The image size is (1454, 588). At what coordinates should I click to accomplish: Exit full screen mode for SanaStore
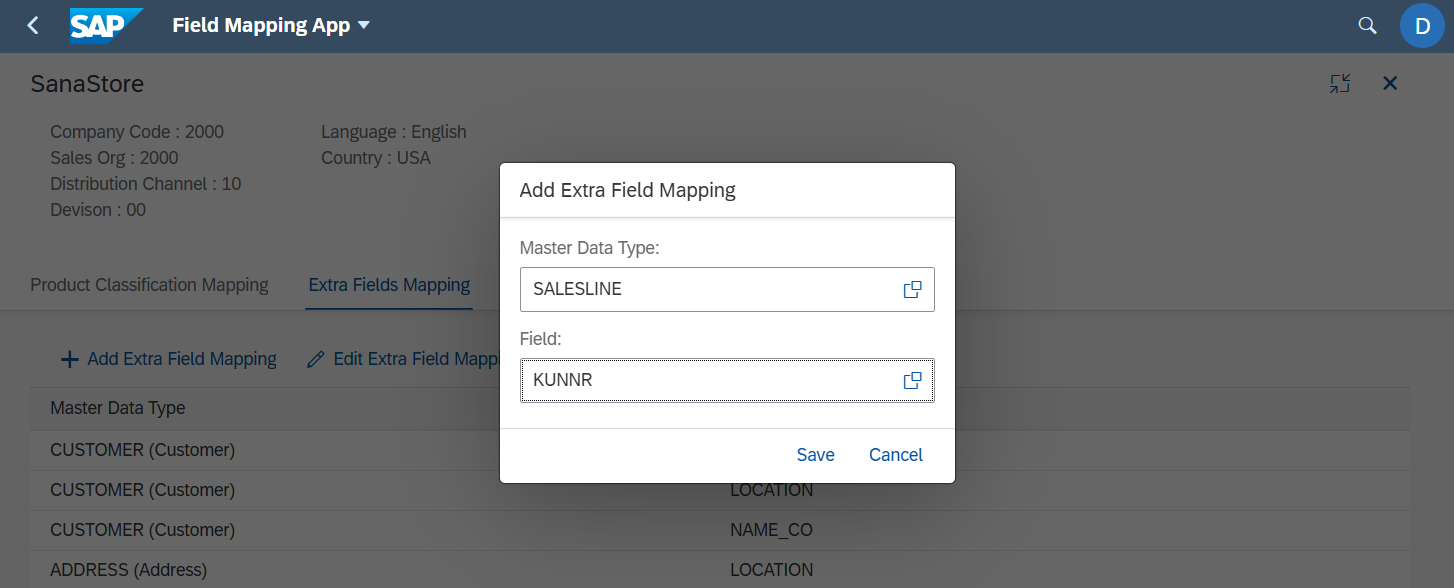click(x=1340, y=84)
